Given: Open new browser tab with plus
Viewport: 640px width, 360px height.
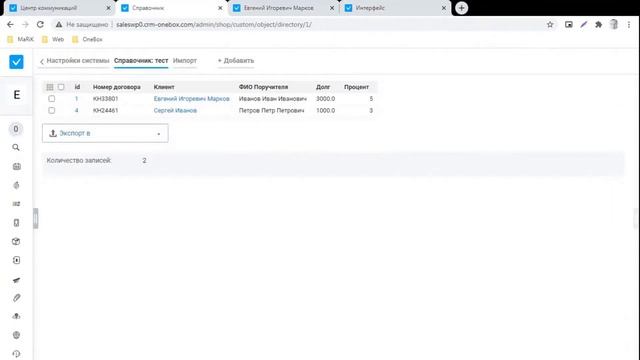Looking at the screenshot, I should (x=462, y=8).
